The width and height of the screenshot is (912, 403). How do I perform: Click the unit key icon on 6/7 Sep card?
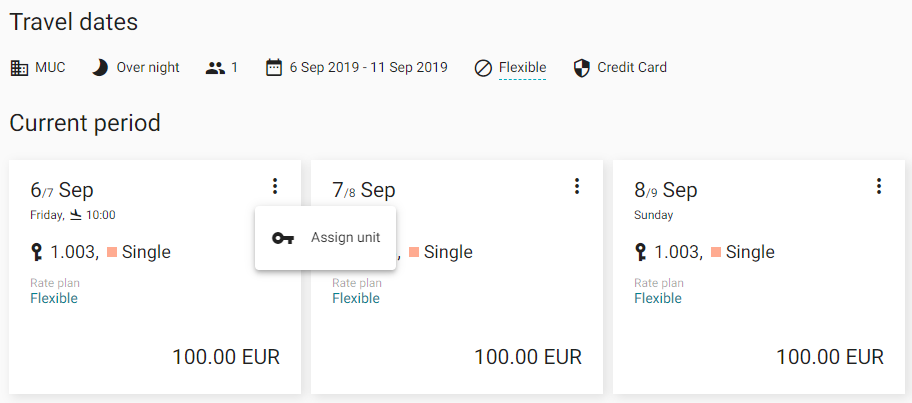(37, 252)
